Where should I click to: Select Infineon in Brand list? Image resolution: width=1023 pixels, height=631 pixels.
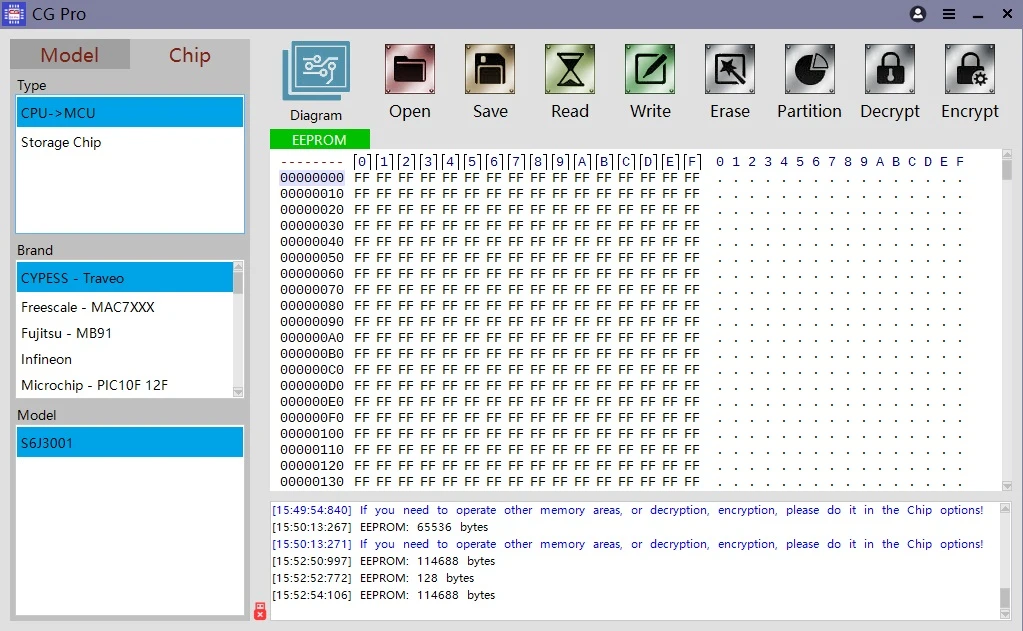click(124, 359)
